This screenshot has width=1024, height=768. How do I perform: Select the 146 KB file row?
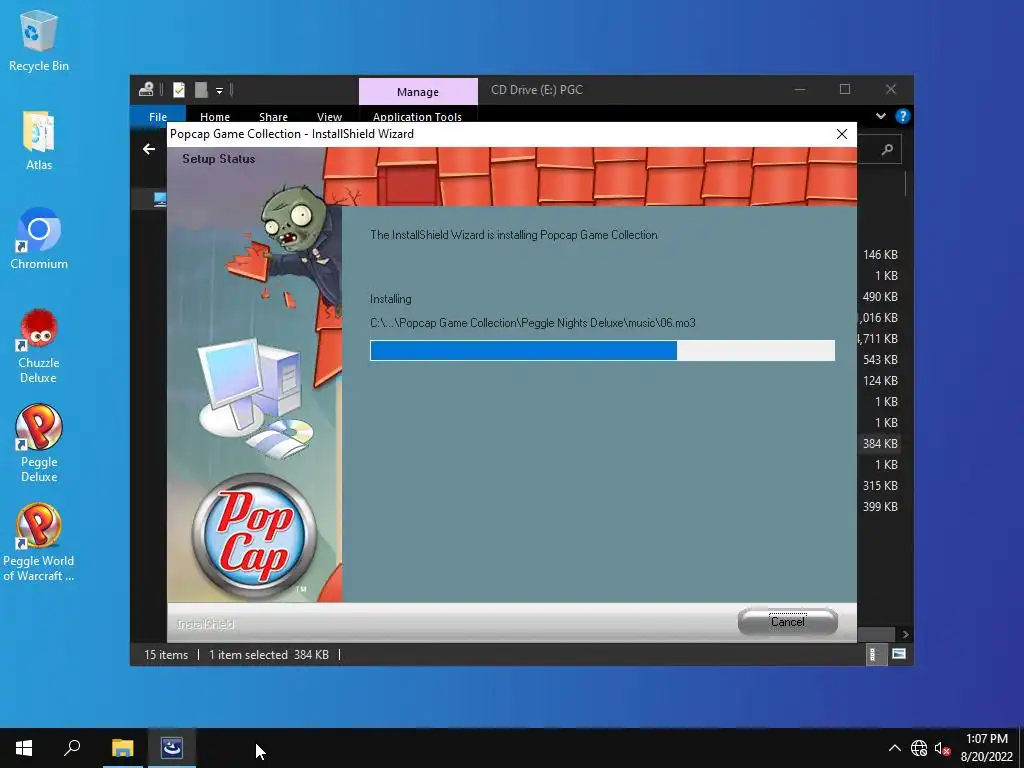880,255
